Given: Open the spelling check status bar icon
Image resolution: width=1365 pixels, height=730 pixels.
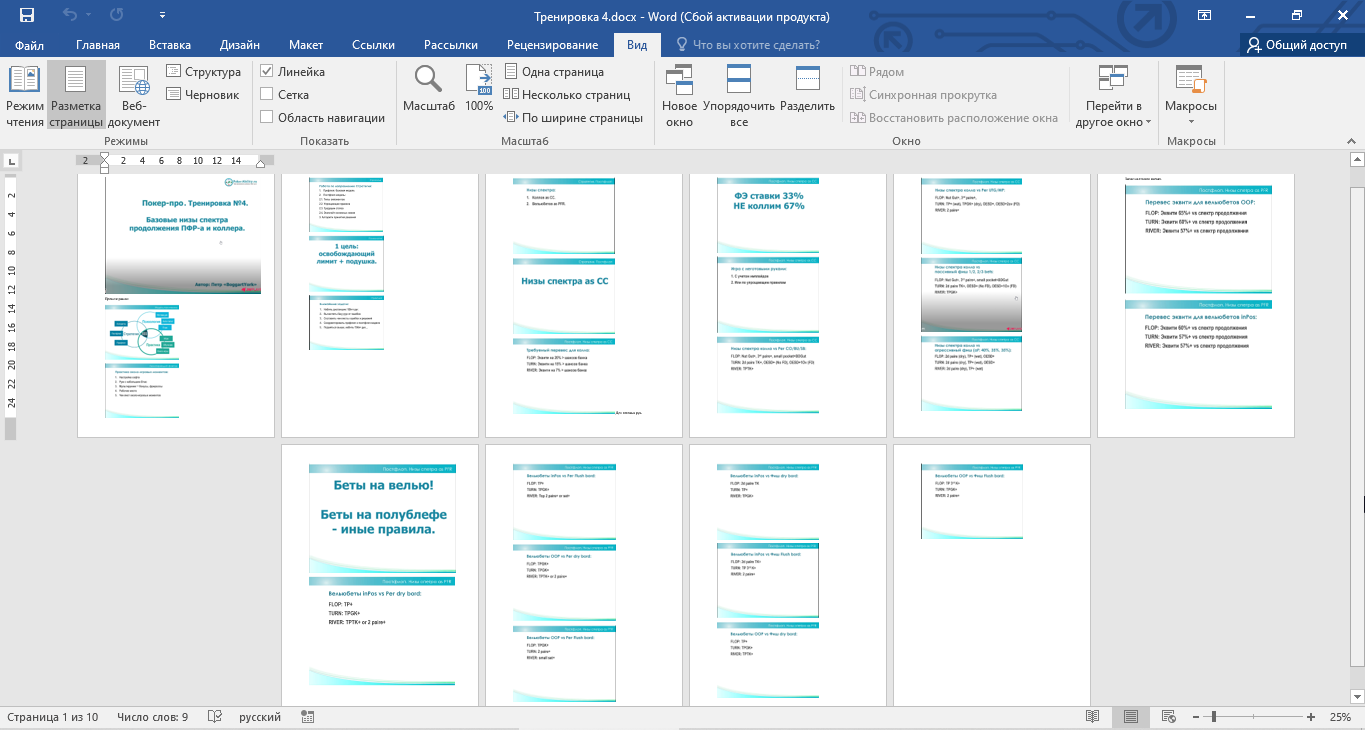Looking at the screenshot, I should 214,717.
